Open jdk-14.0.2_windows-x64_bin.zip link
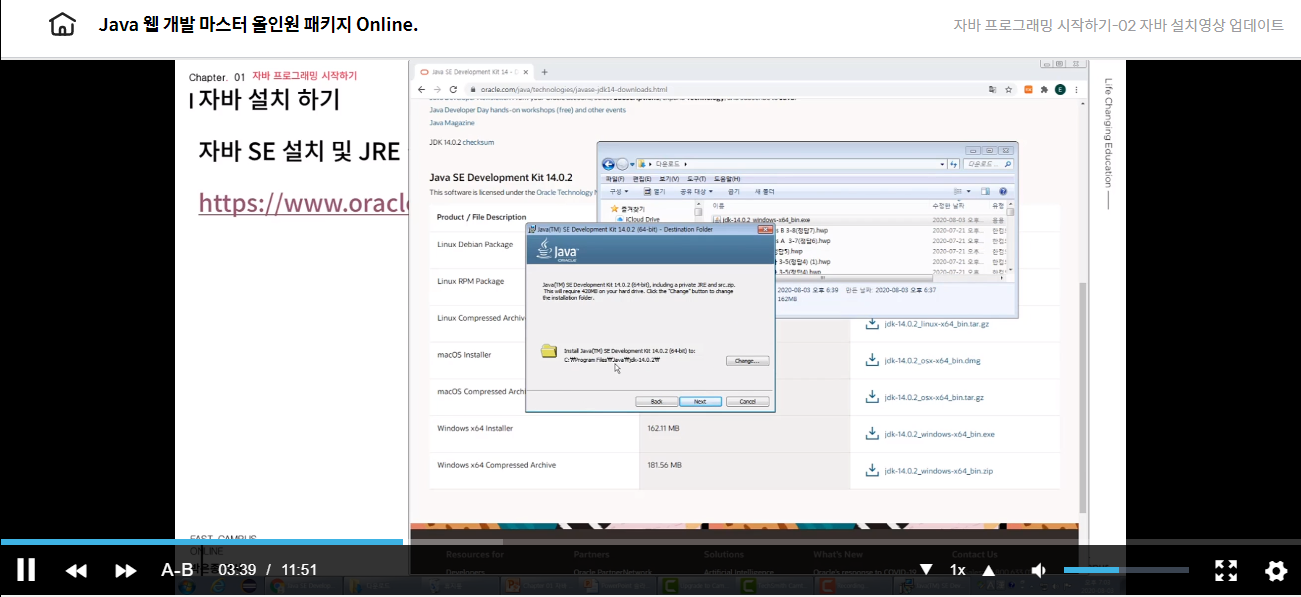 pyautogui.click(x=938, y=471)
